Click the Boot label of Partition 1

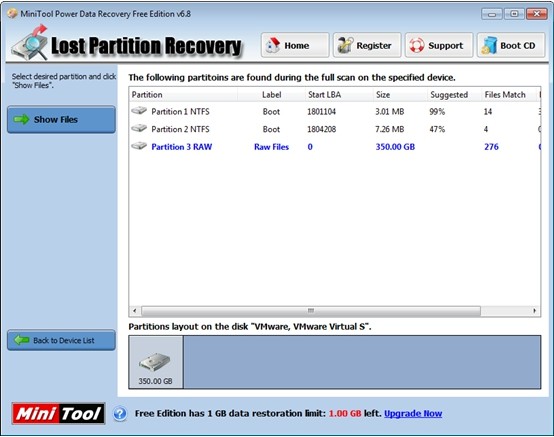tap(271, 112)
